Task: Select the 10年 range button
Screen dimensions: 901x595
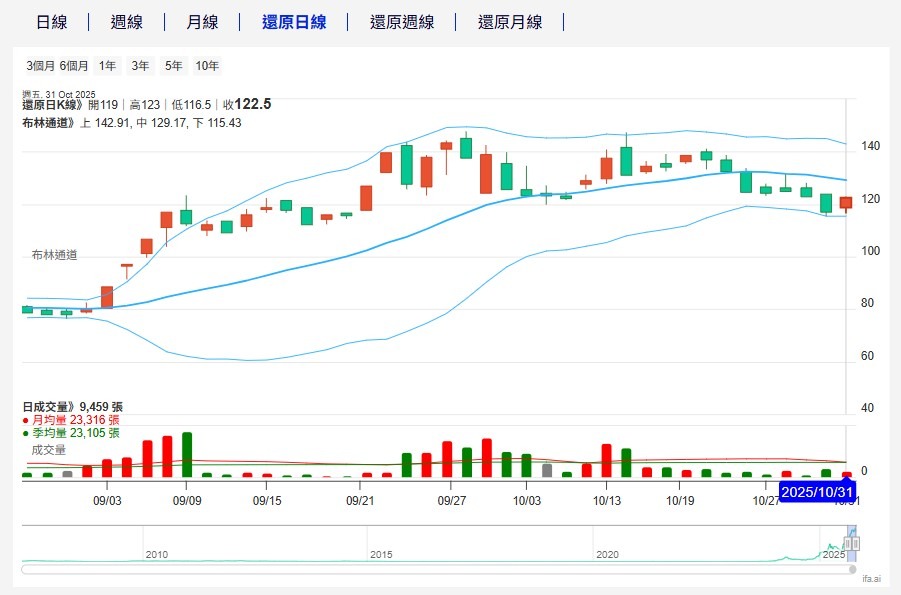Action: click(207, 66)
